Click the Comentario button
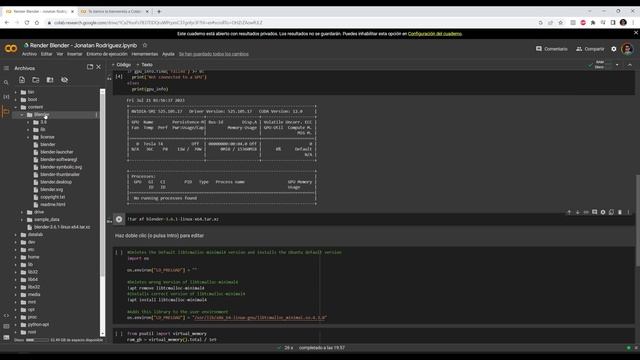Image resolution: width=640 pixels, height=360 pixels. pyautogui.click(x=552, y=49)
